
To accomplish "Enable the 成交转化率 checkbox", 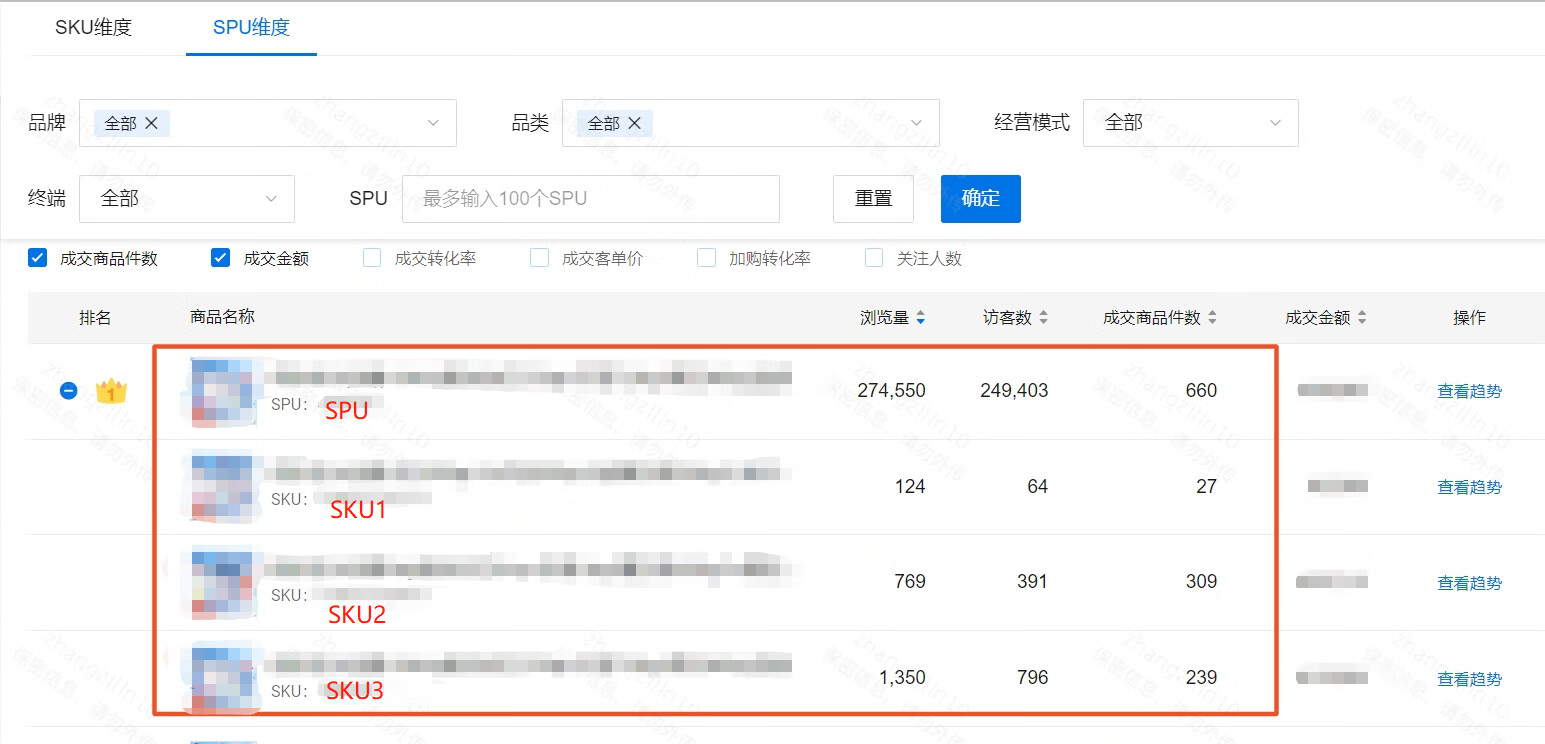I will click(x=372, y=258).
